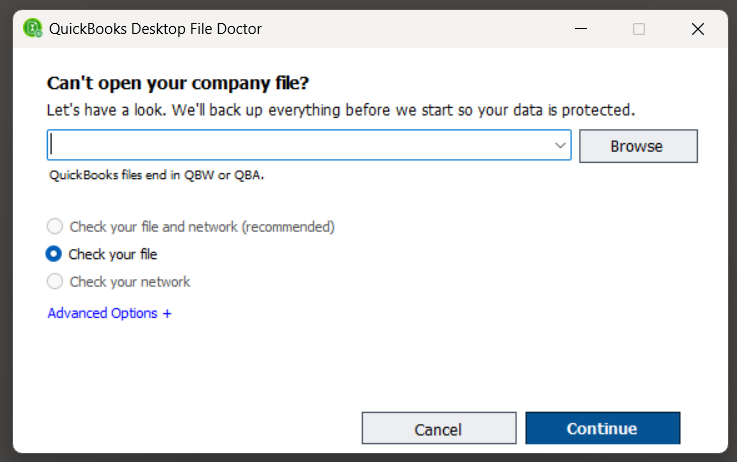737x462 pixels.
Task: Open the company file path dropdown chevron
Action: click(560, 145)
